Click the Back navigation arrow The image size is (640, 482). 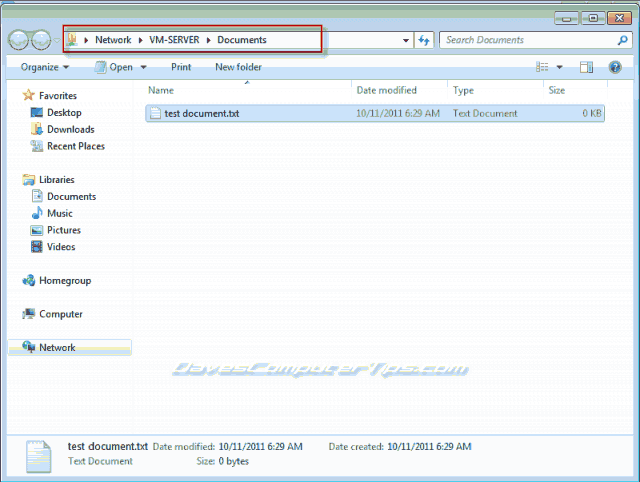tap(19, 40)
